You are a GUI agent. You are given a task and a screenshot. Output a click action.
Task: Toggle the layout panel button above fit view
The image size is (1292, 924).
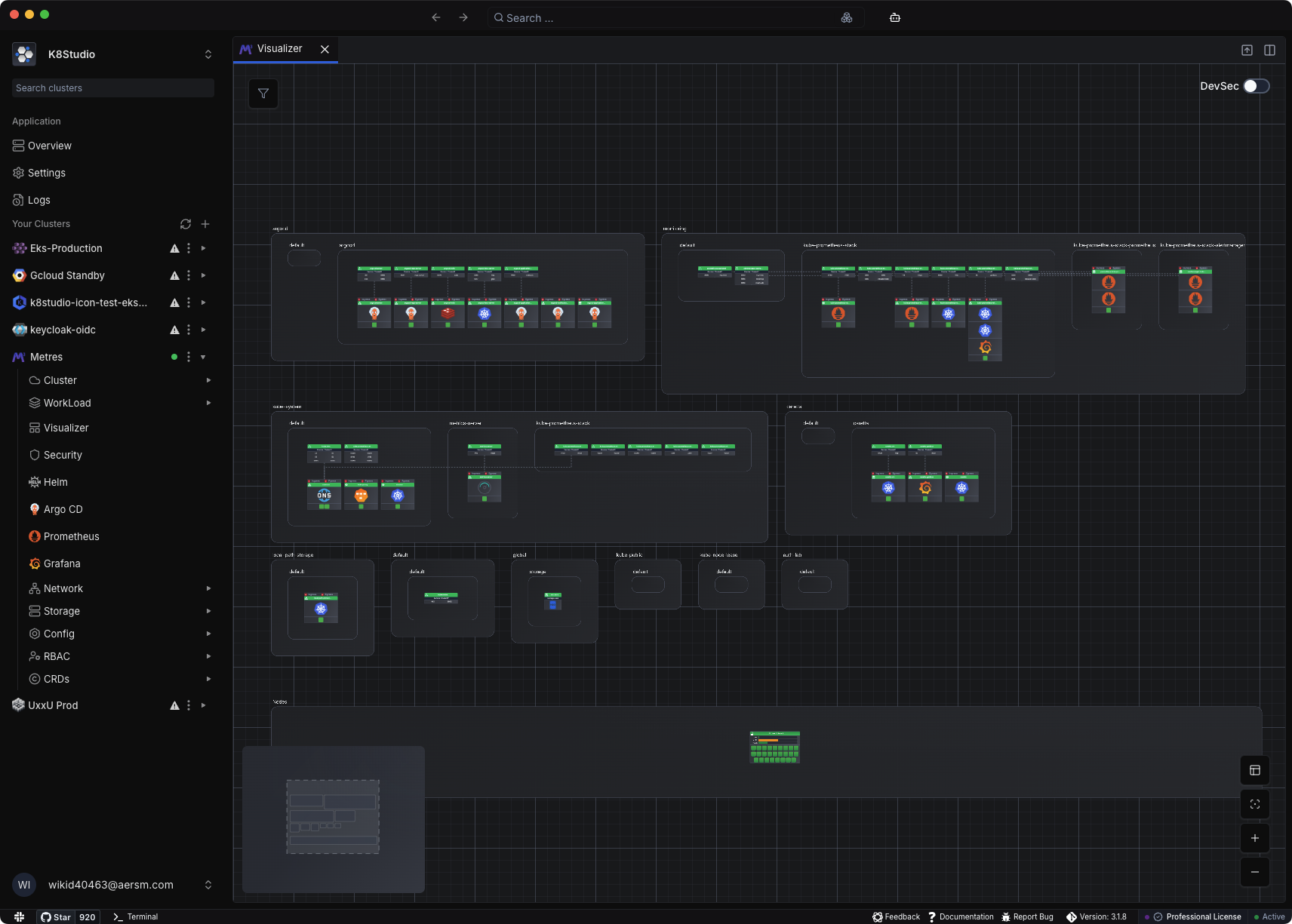click(1255, 770)
